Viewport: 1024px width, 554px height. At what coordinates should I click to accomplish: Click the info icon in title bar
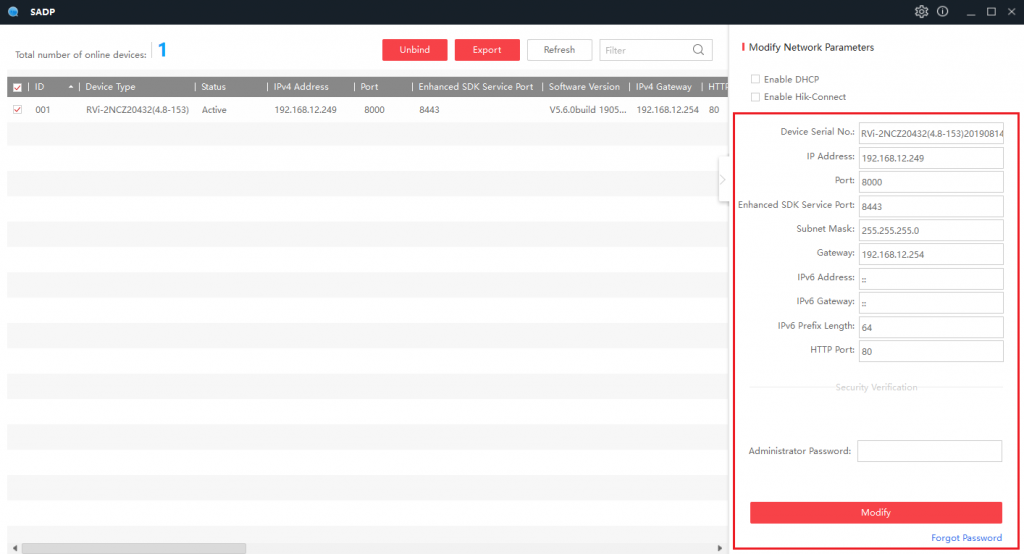click(x=942, y=11)
